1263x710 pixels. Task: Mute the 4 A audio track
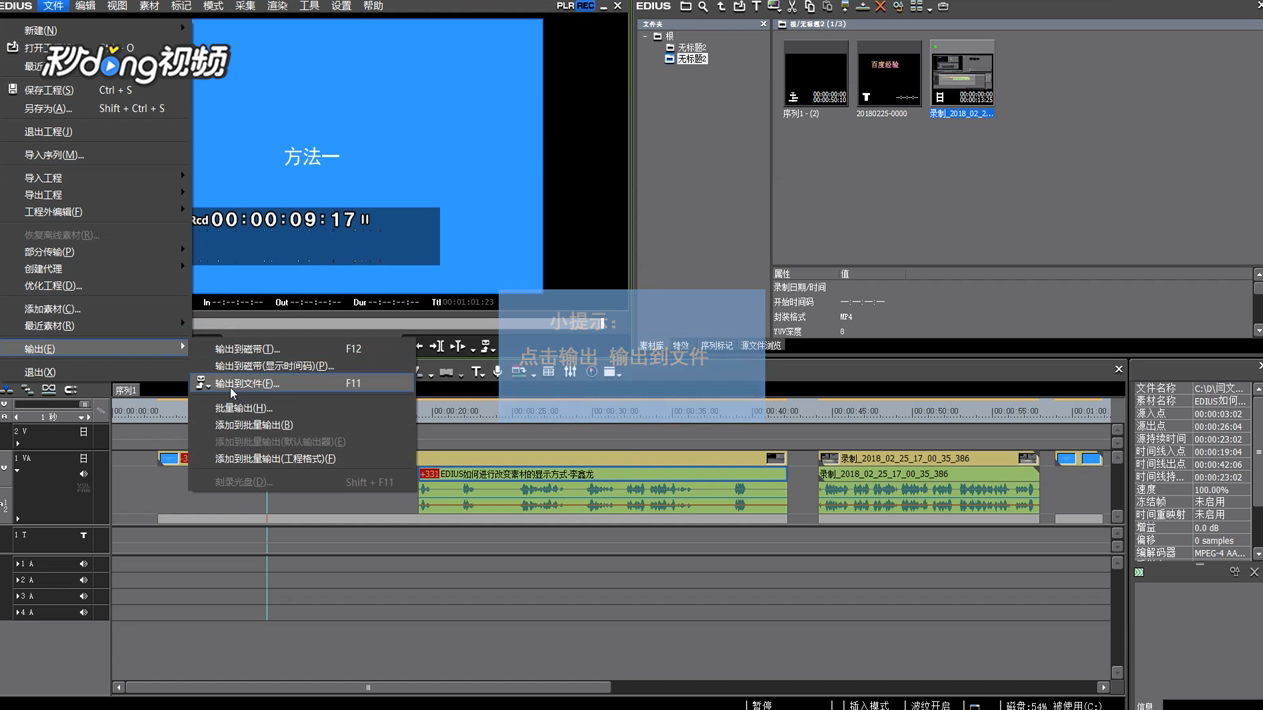pos(83,612)
